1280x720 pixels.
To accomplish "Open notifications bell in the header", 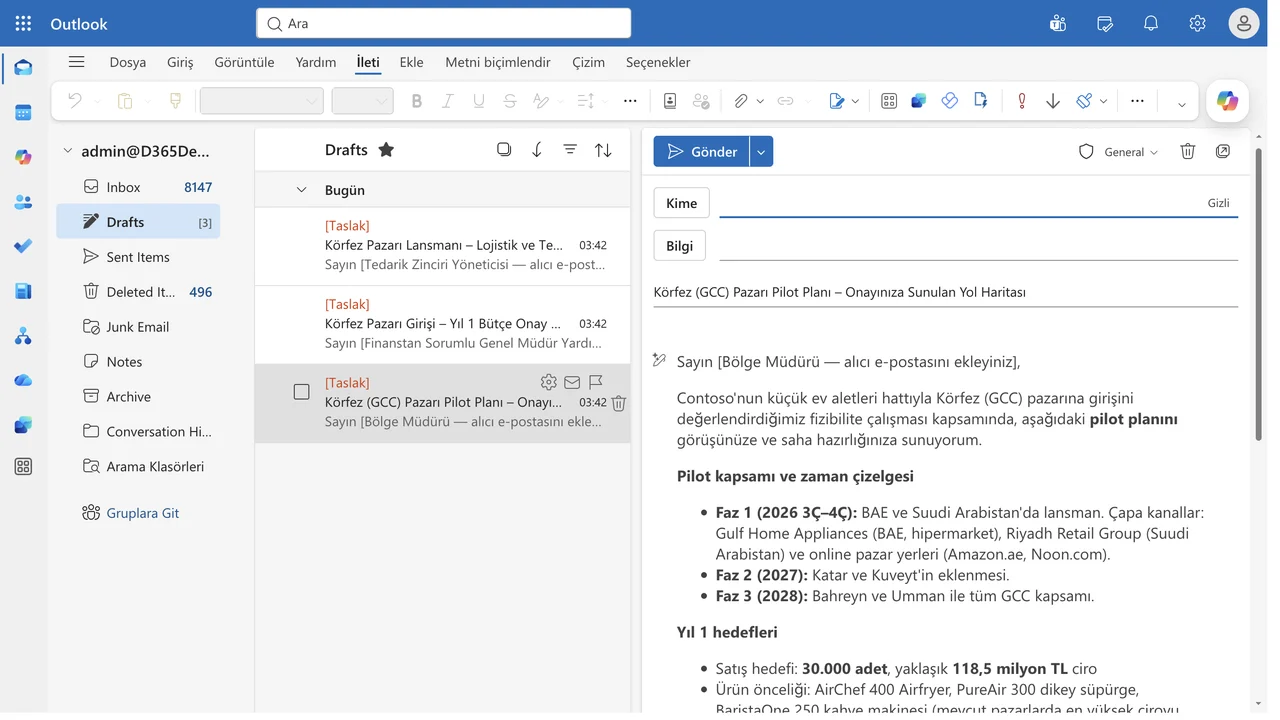I will click(1151, 23).
